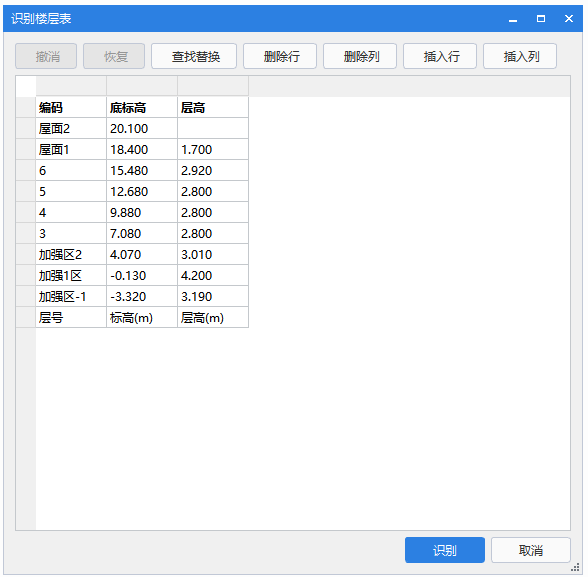Select the -3.320 cell
This screenshot has height=577, width=588.
click(142, 296)
